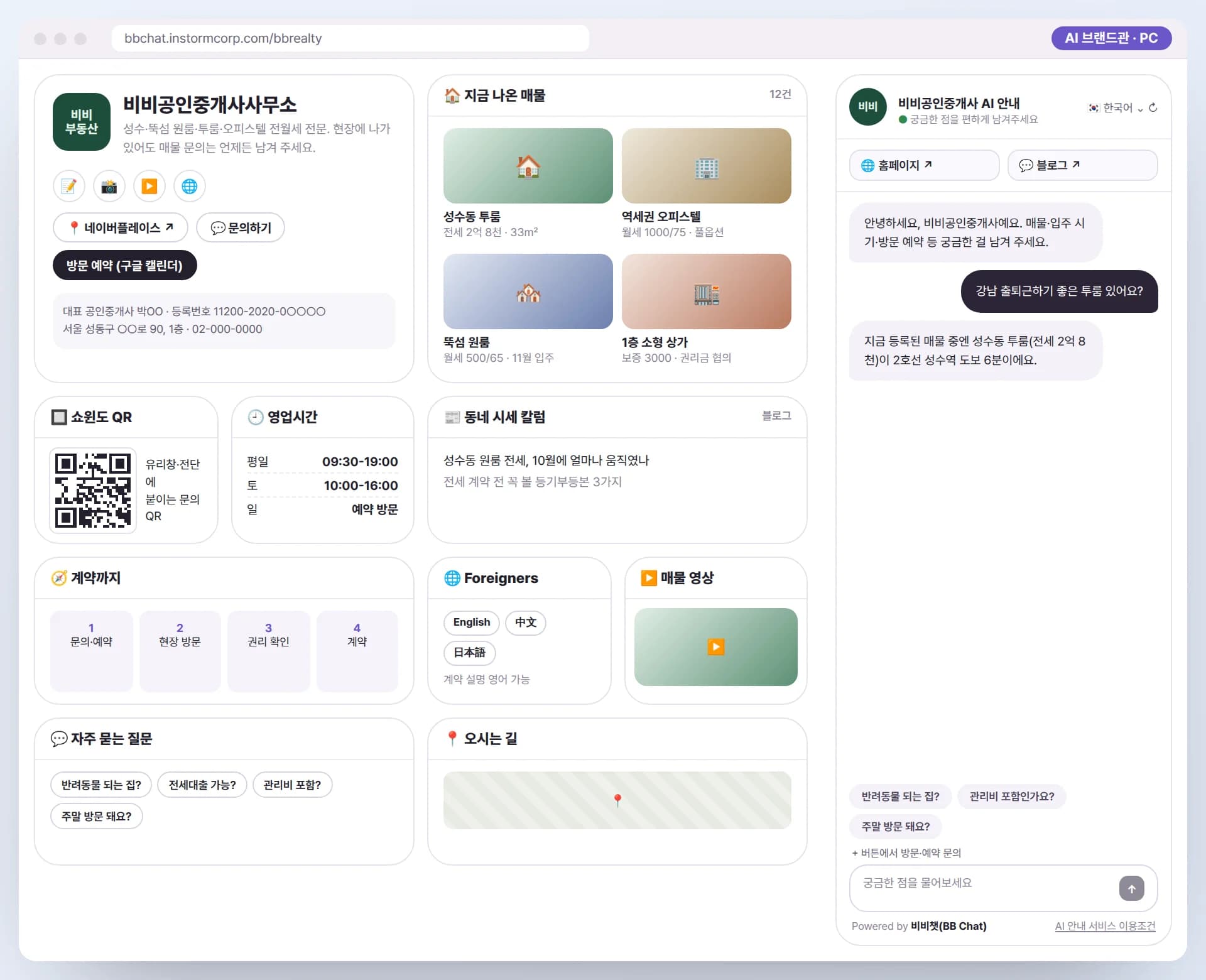Click 토 10:00-16:00 hours row

coord(322,486)
